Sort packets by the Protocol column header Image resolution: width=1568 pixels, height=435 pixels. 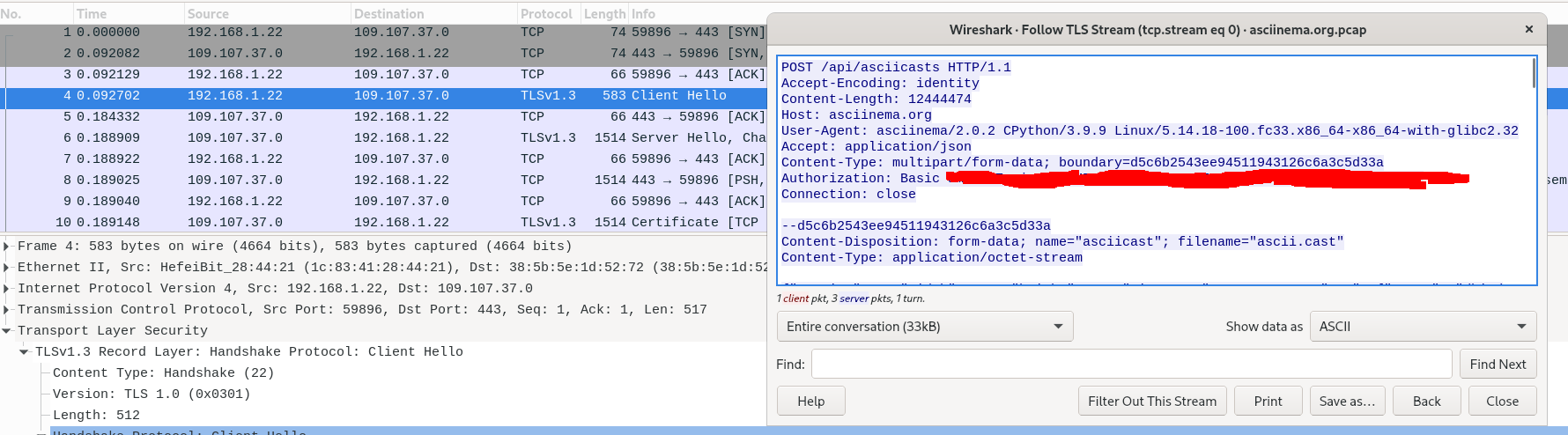[545, 13]
